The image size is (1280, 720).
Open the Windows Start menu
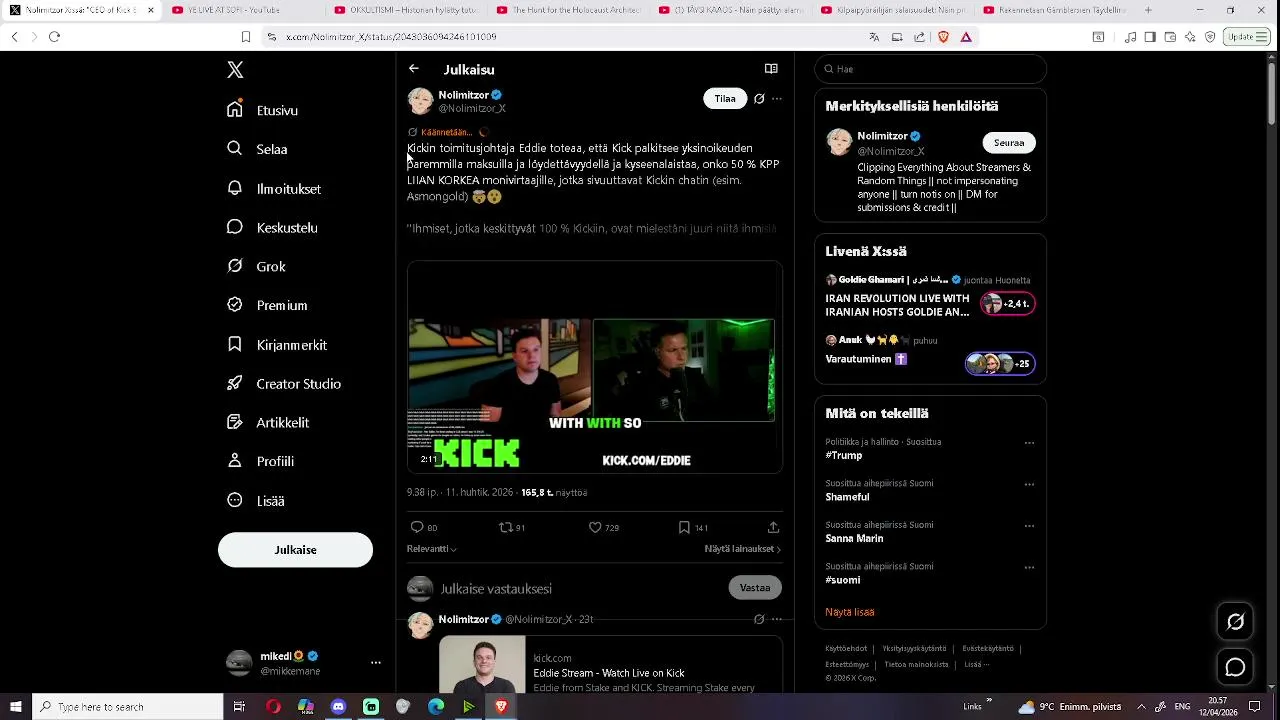point(16,707)
